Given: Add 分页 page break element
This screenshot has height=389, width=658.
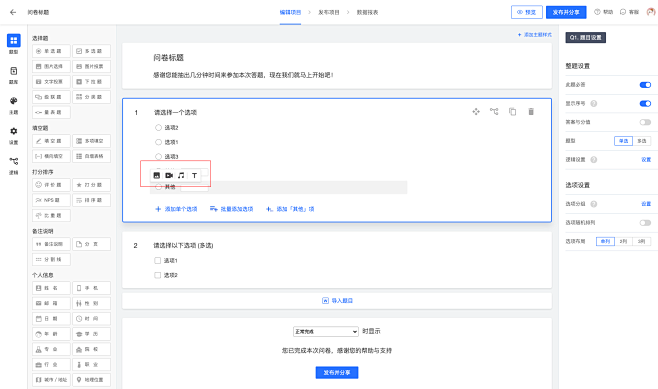Looking at the screenshot, I should 91,244.
